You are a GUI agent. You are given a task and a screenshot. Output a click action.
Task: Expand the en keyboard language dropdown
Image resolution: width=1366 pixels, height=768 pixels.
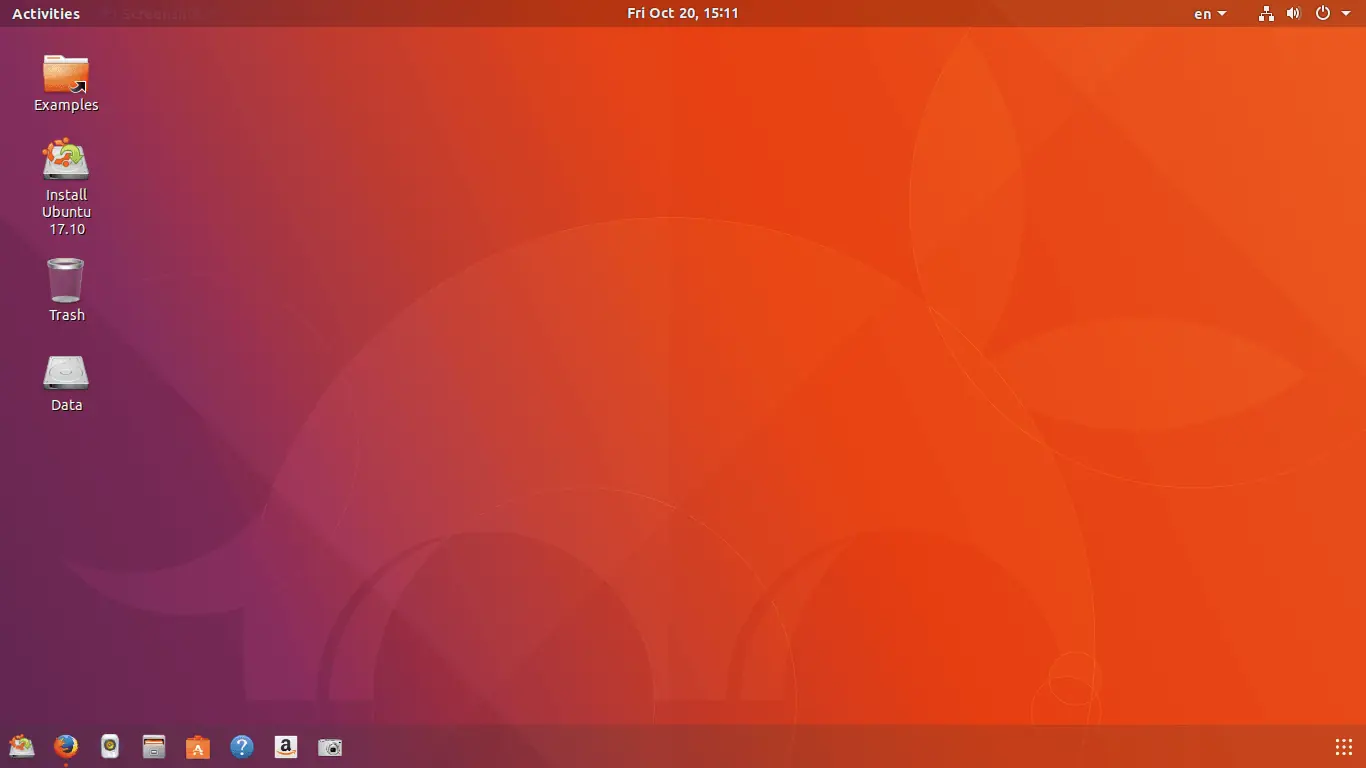tap(1210, 14)
